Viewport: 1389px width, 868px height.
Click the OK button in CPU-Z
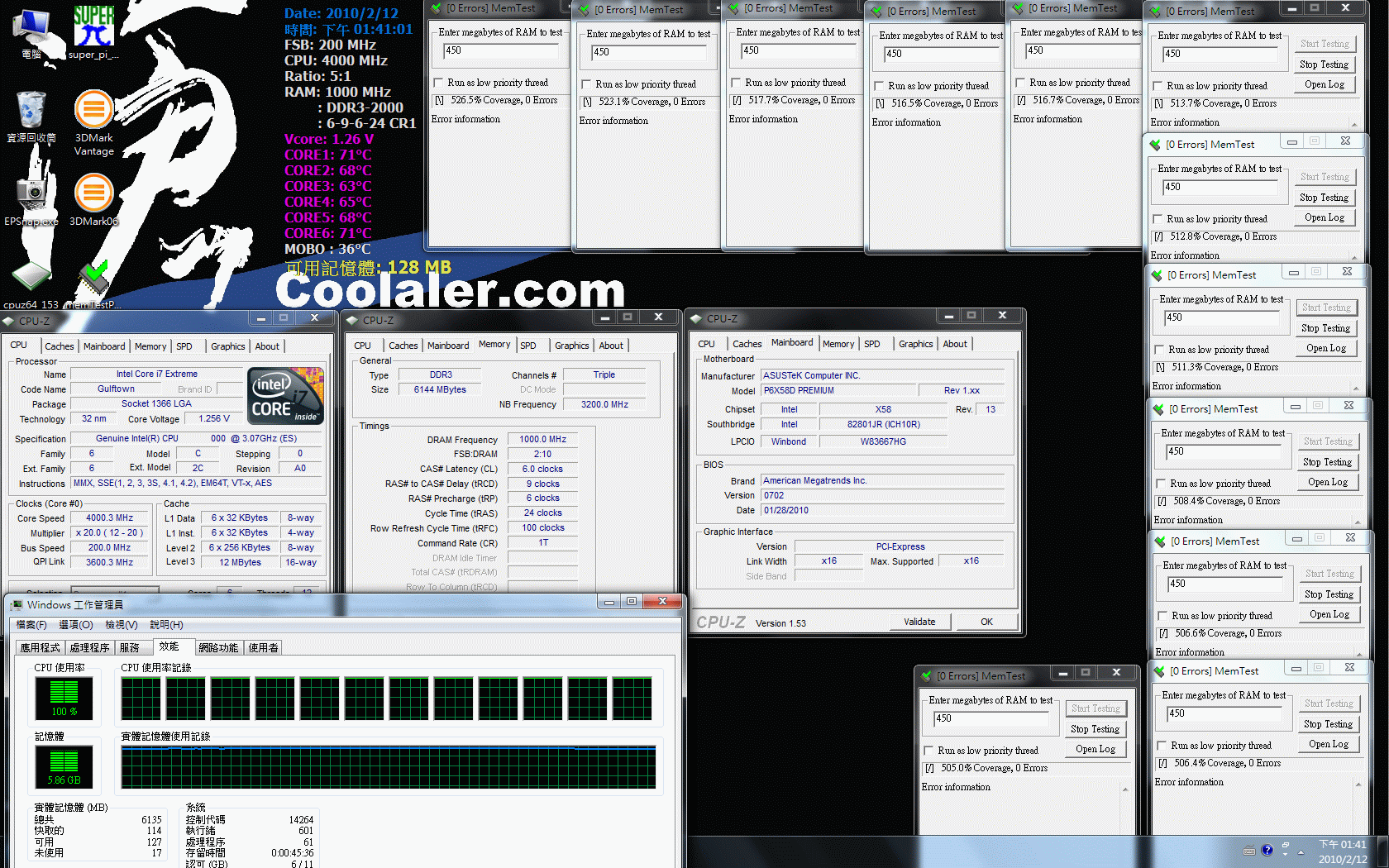click(x=986, y=622)
